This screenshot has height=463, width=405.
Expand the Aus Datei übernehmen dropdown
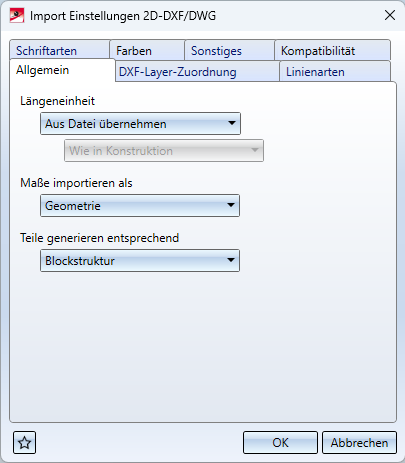[140, 124]
